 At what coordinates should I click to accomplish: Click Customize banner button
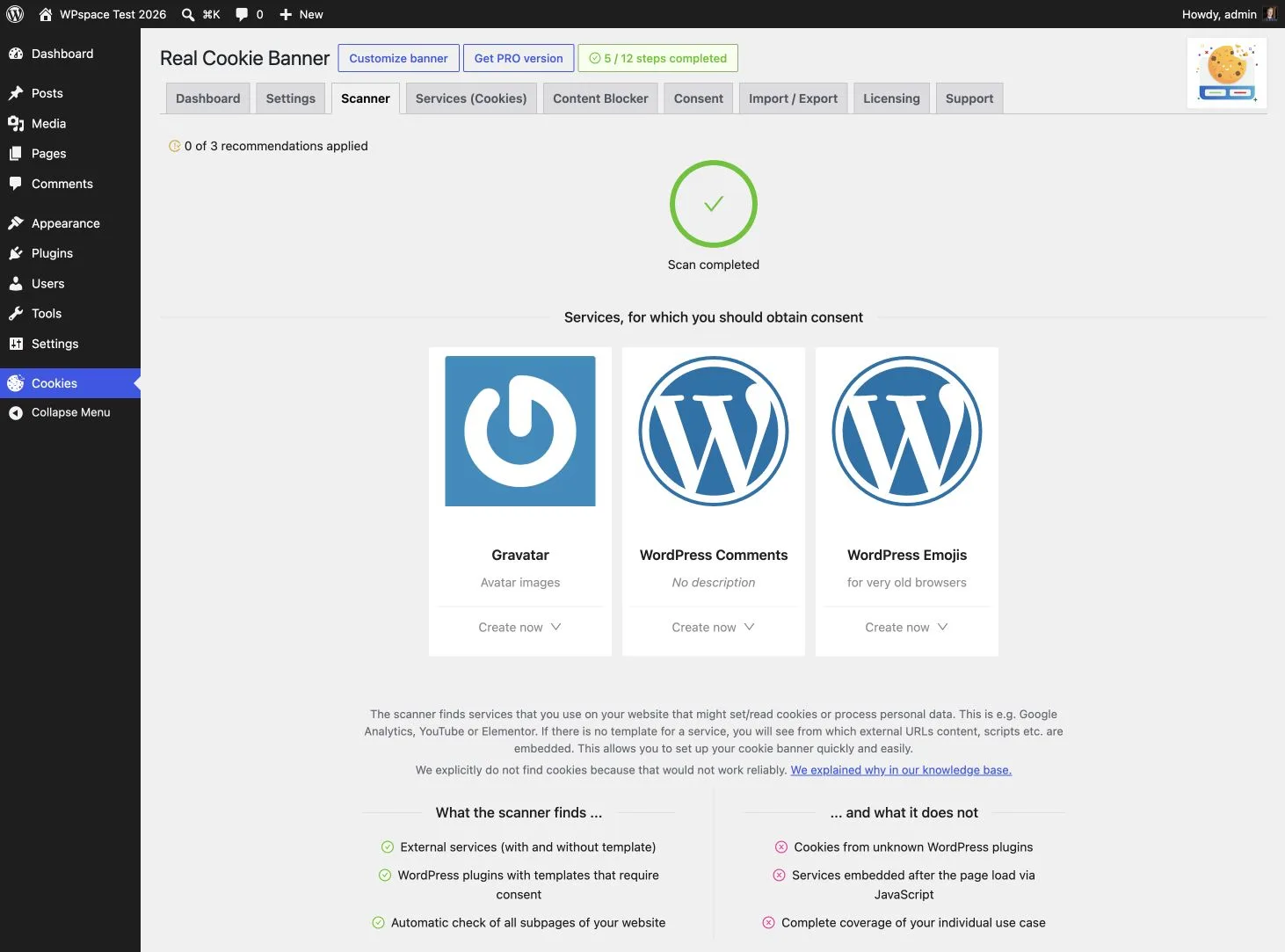[x=398, y=58]
